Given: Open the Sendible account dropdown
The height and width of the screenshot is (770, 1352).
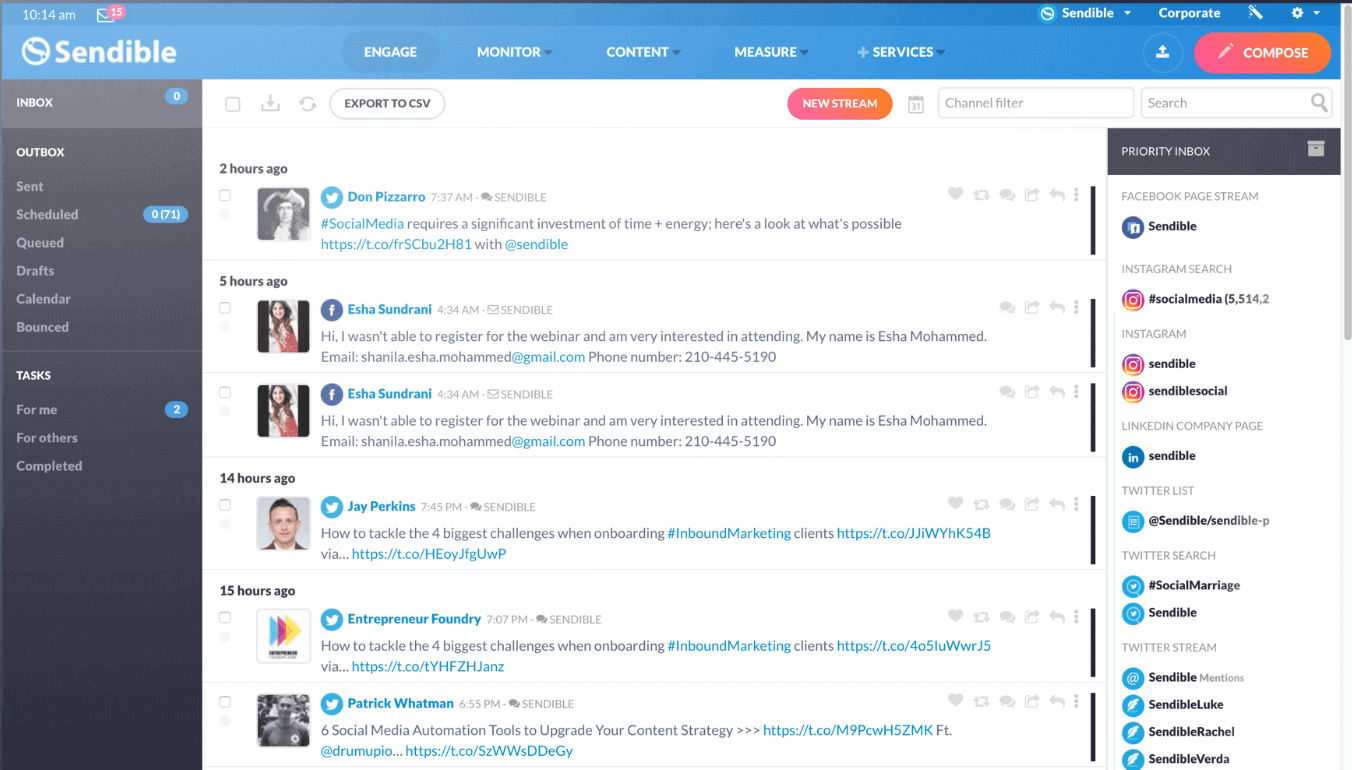Looking at the screenshot, I should pos(1086,13).
